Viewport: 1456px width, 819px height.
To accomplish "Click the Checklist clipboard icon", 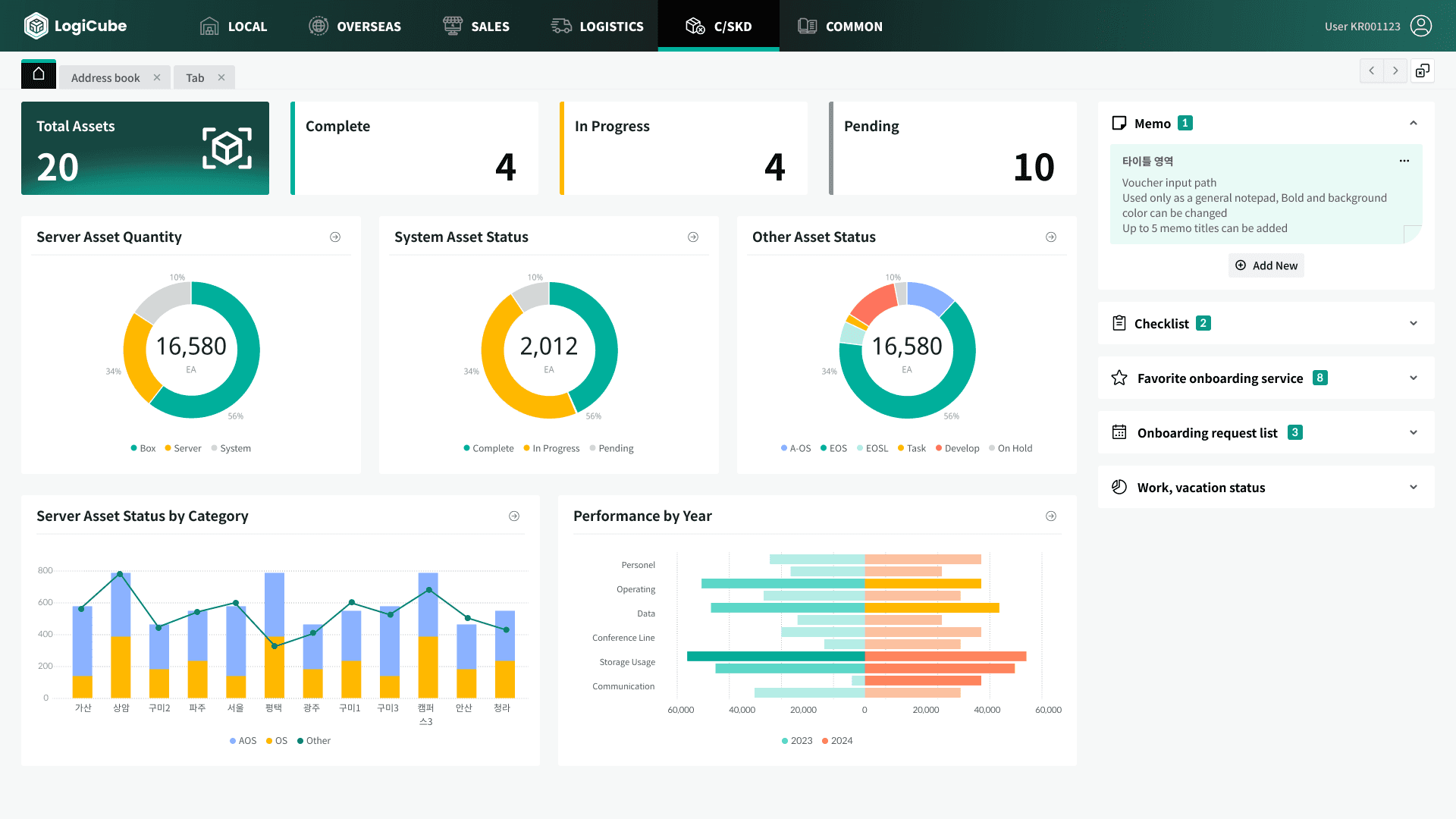I will [1119, 323].
